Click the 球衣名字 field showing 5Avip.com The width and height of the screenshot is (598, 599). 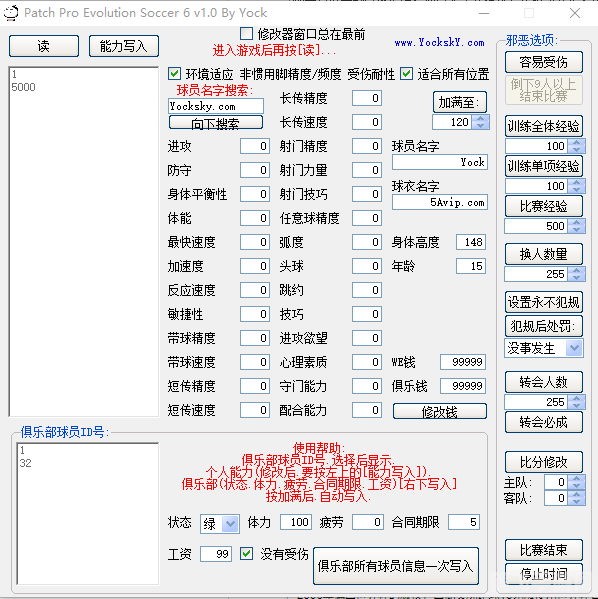pyautogui.click(x=440, y=202)
